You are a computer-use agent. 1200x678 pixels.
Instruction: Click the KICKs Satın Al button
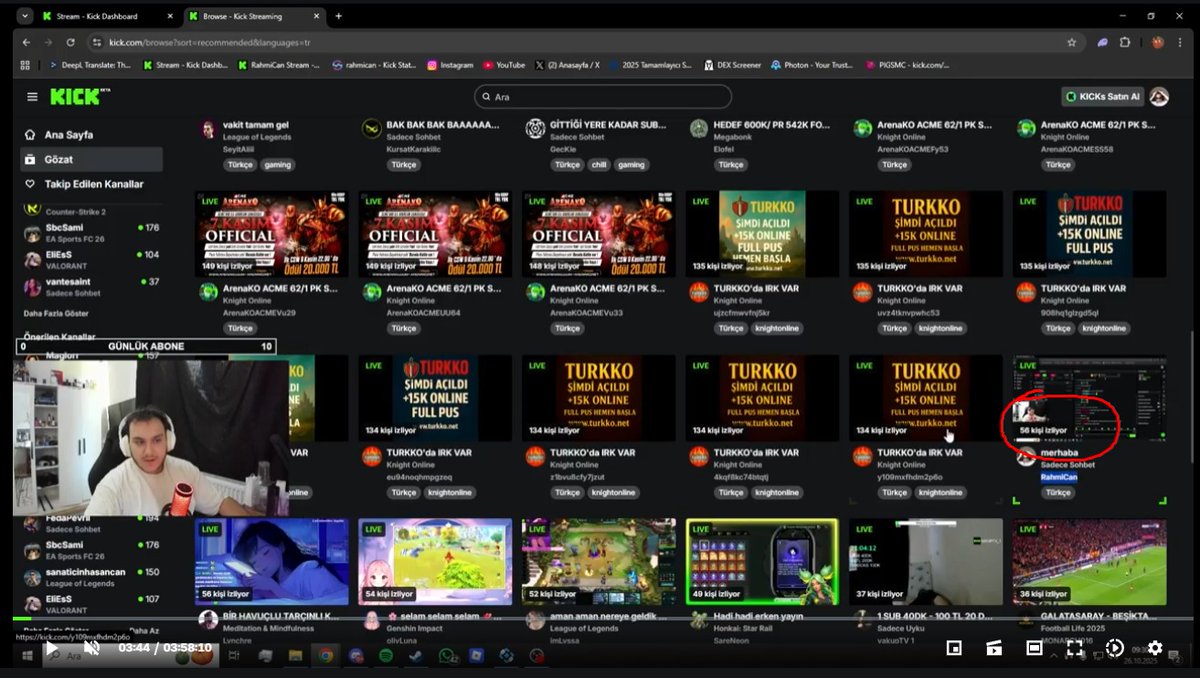[1103, 96]
